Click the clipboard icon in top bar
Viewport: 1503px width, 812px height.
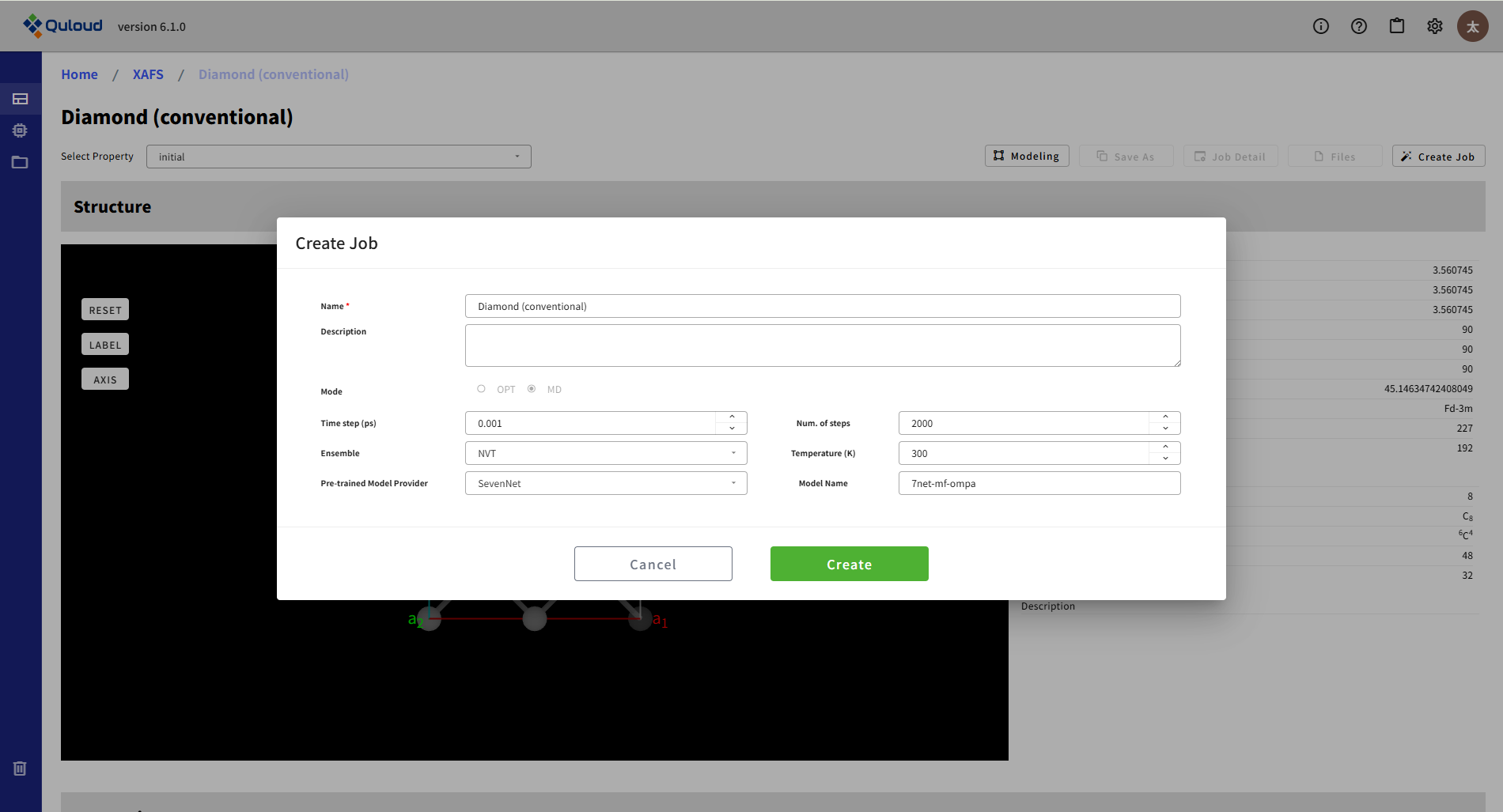point(1396,26)
